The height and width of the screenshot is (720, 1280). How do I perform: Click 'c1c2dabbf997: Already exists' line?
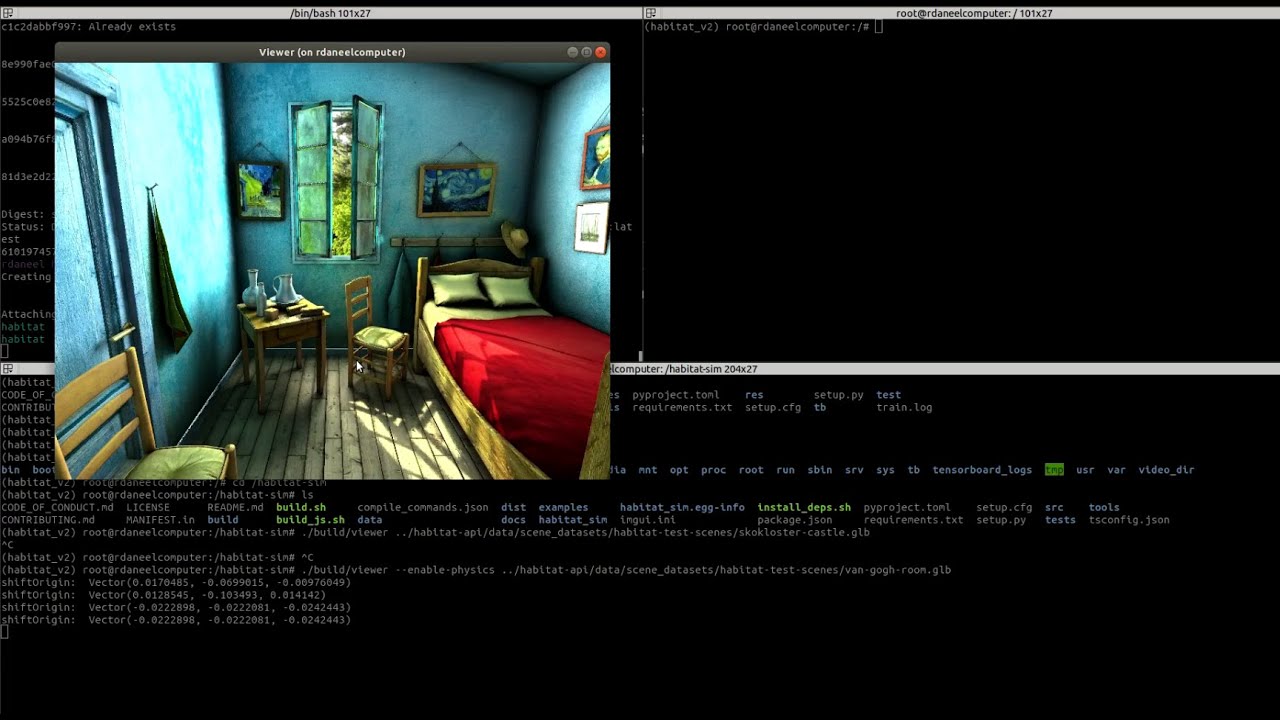(x=88, y=27)
